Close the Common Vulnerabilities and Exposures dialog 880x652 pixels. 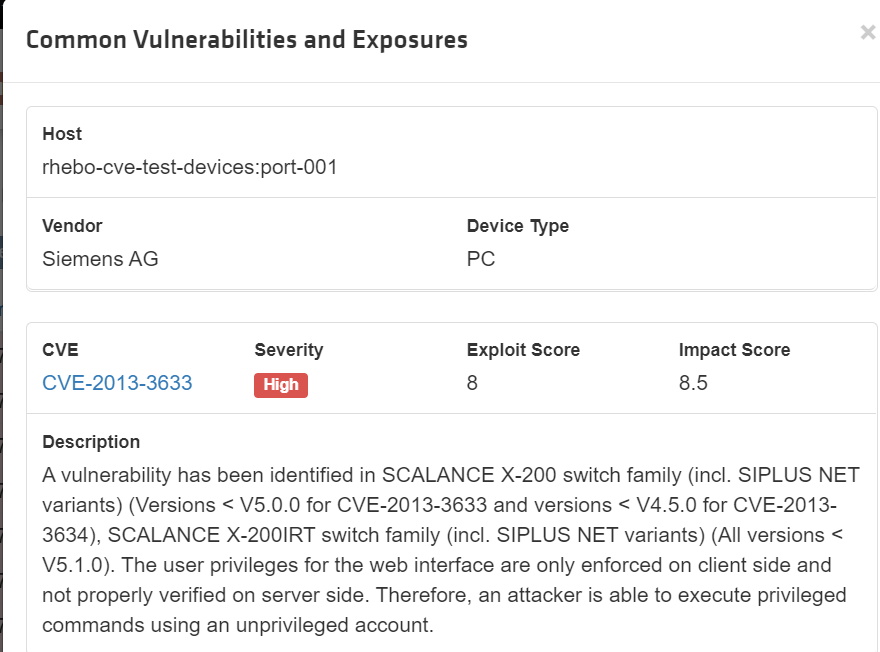[x=867, y=33]
